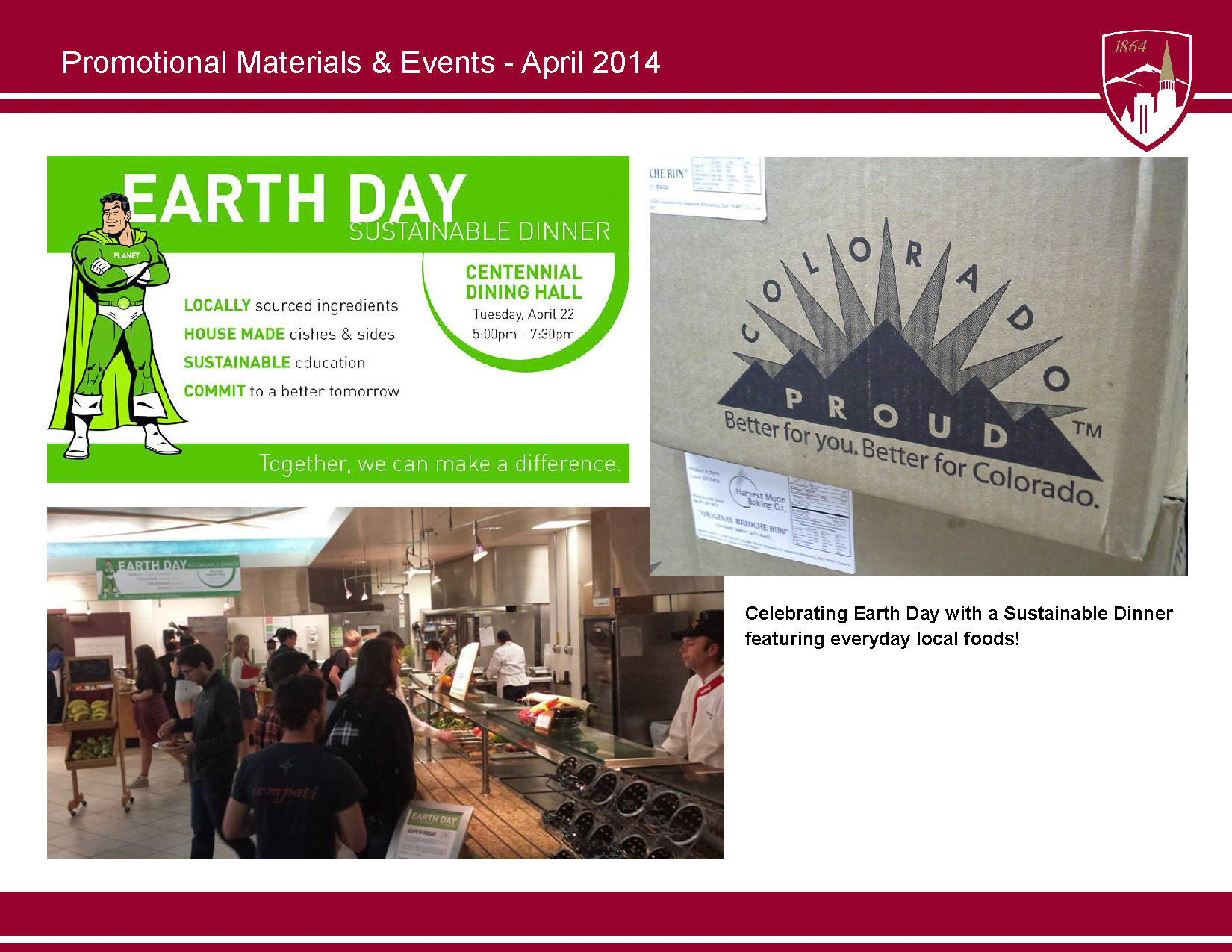Screen dimensions: 1232x952
Task: Click the slide title 'Promotional Materials & Events - April 2014'
Action: 361,63
